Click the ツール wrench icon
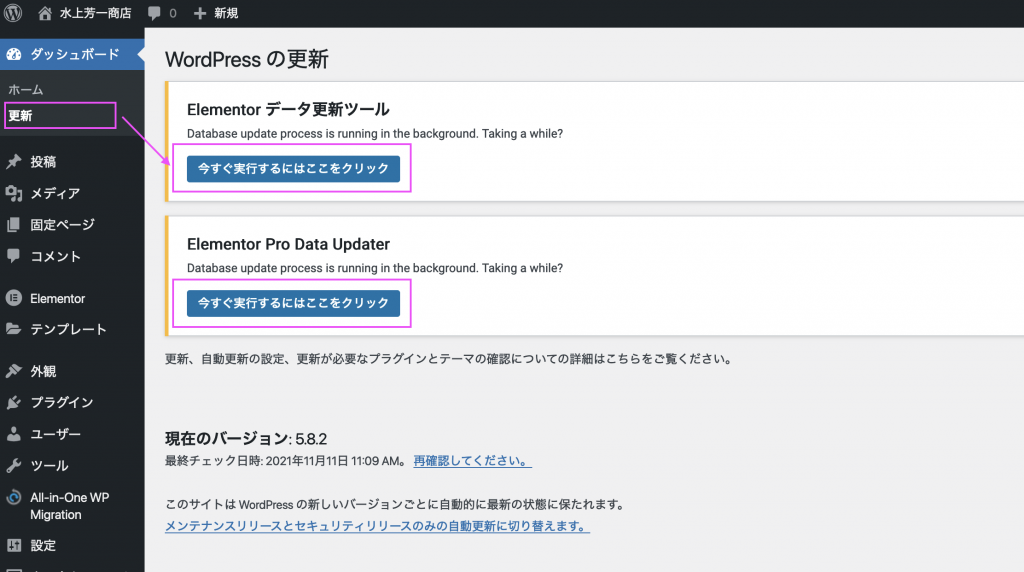The width and height of the screenshot is (1024, 572). tap(14, 465)
